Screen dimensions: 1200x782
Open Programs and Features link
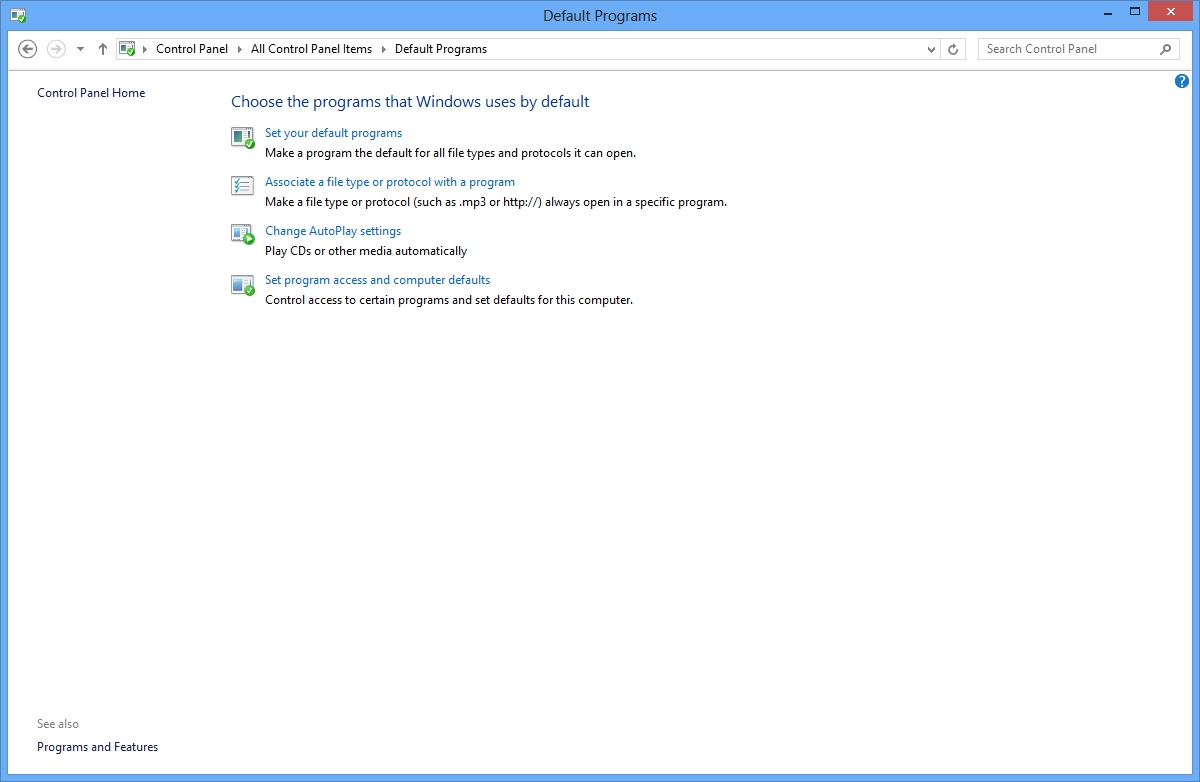[x=97, y=747]
